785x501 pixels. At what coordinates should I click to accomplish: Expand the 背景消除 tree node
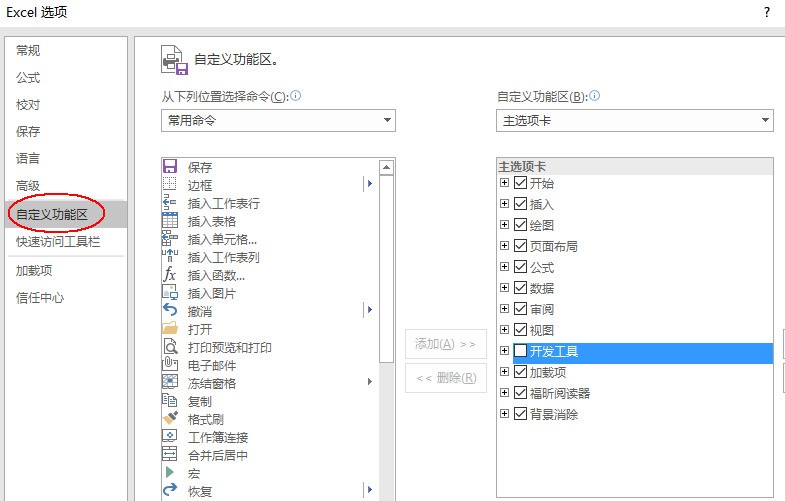point(504,414)
